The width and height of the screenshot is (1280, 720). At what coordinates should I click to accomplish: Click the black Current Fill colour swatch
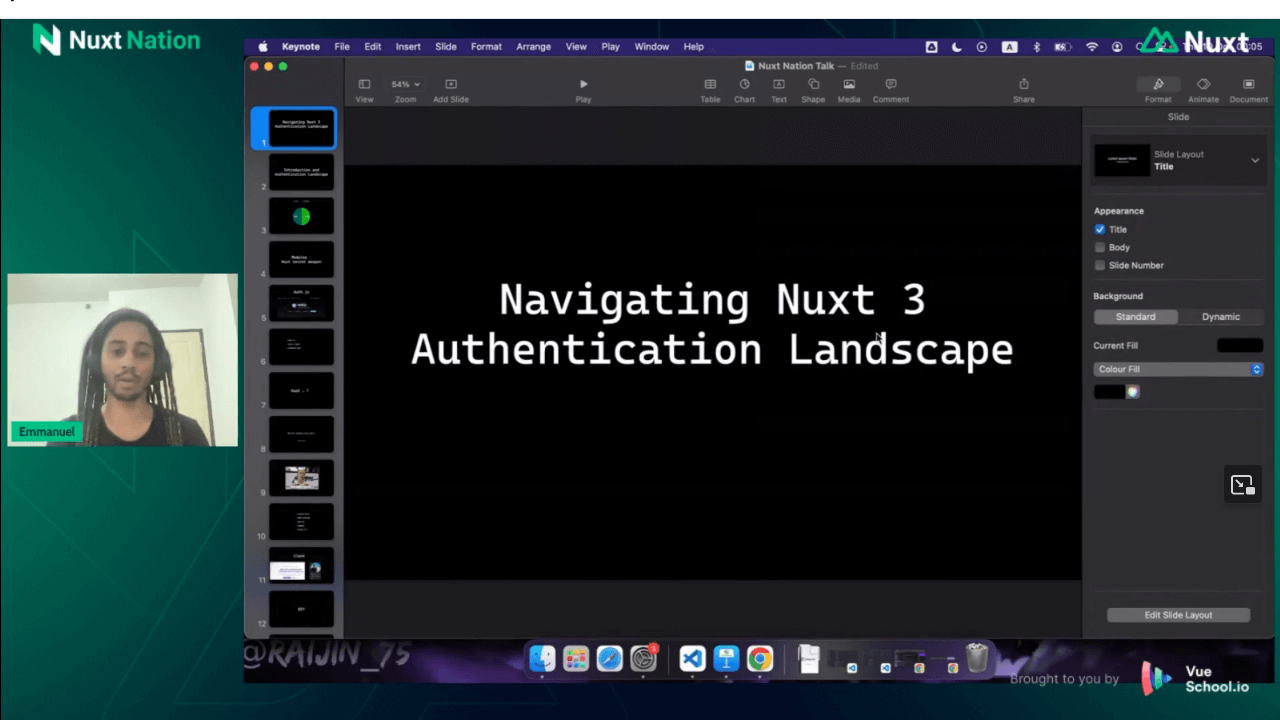1239,345
